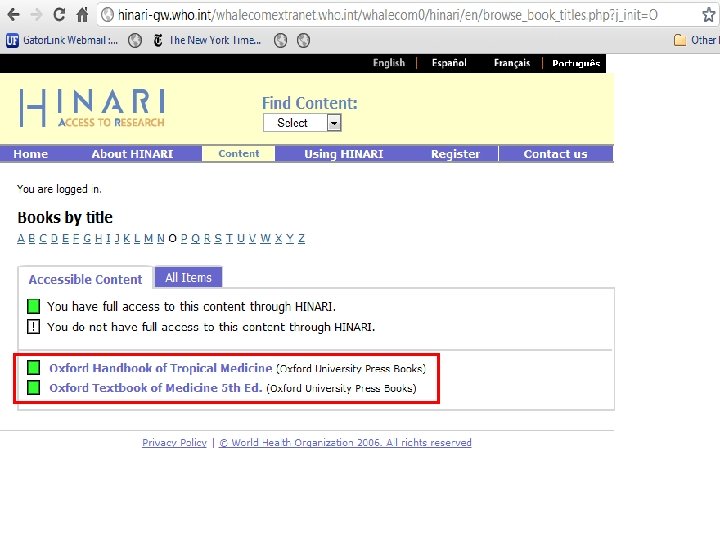Browse book titles starting with X
Screen dimensions: 720x540
[278, 238]
